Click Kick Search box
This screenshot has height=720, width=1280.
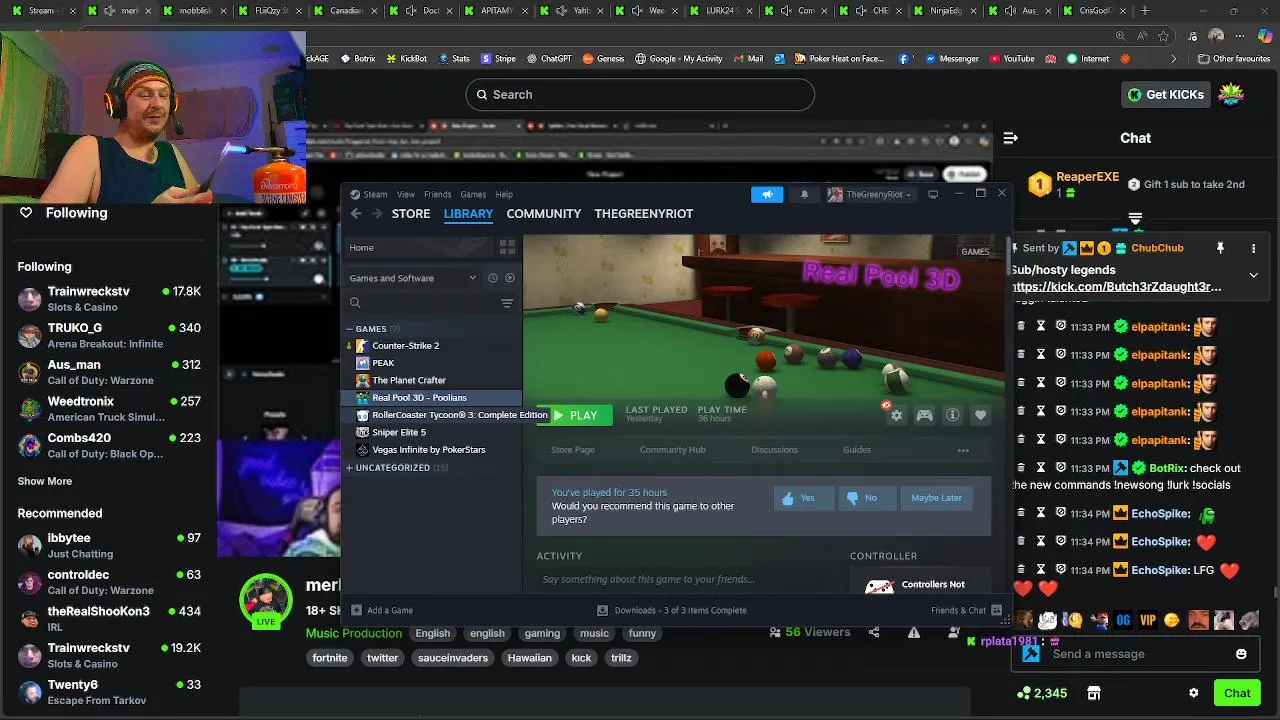[640, 95]
